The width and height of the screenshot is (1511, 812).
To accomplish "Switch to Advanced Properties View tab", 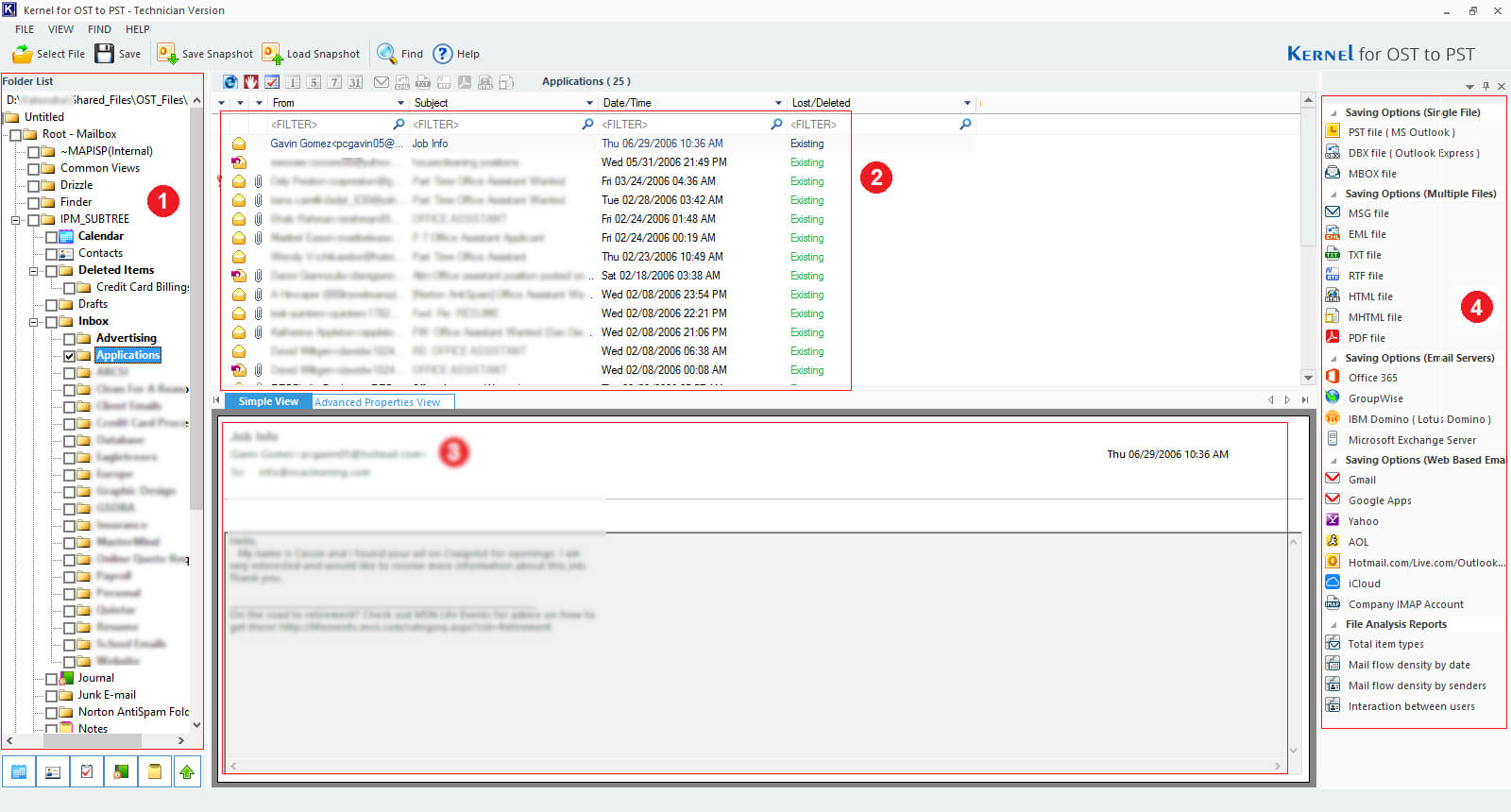I will (377, 402).
